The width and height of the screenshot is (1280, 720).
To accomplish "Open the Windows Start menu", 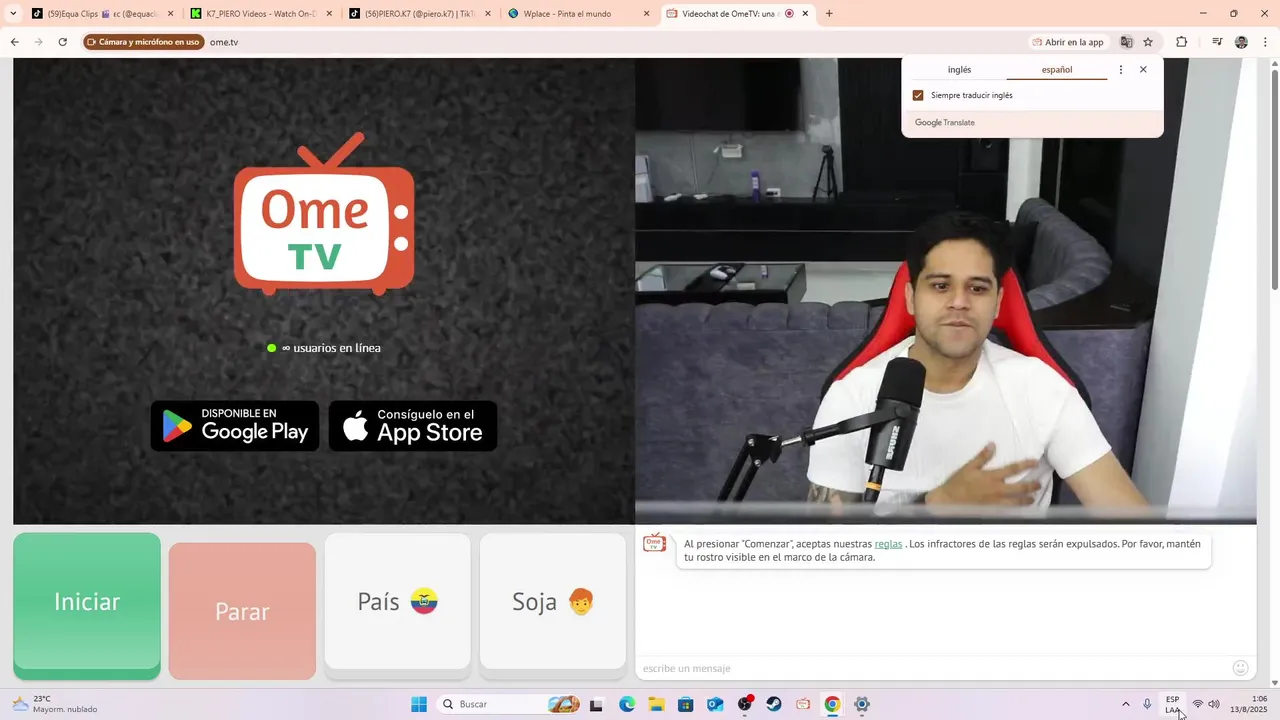I will (419, 704).
